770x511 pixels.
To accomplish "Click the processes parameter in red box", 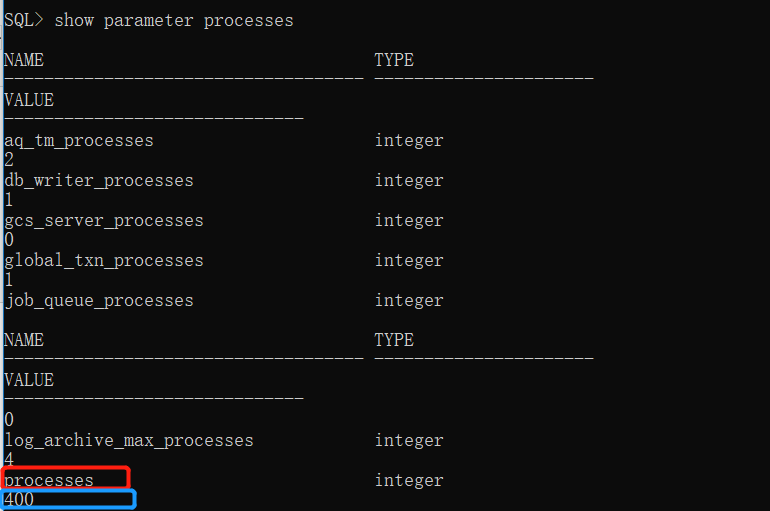I will pyautogui.click(x=49, y=481).
